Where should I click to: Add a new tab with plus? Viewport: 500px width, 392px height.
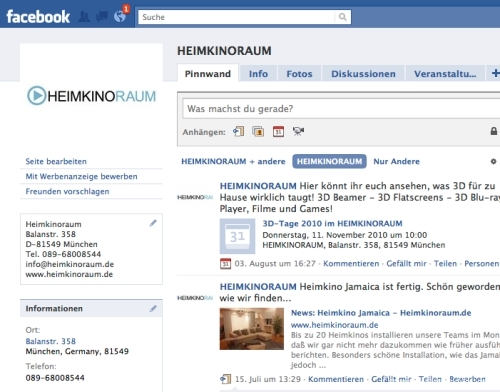coord(495,73)
